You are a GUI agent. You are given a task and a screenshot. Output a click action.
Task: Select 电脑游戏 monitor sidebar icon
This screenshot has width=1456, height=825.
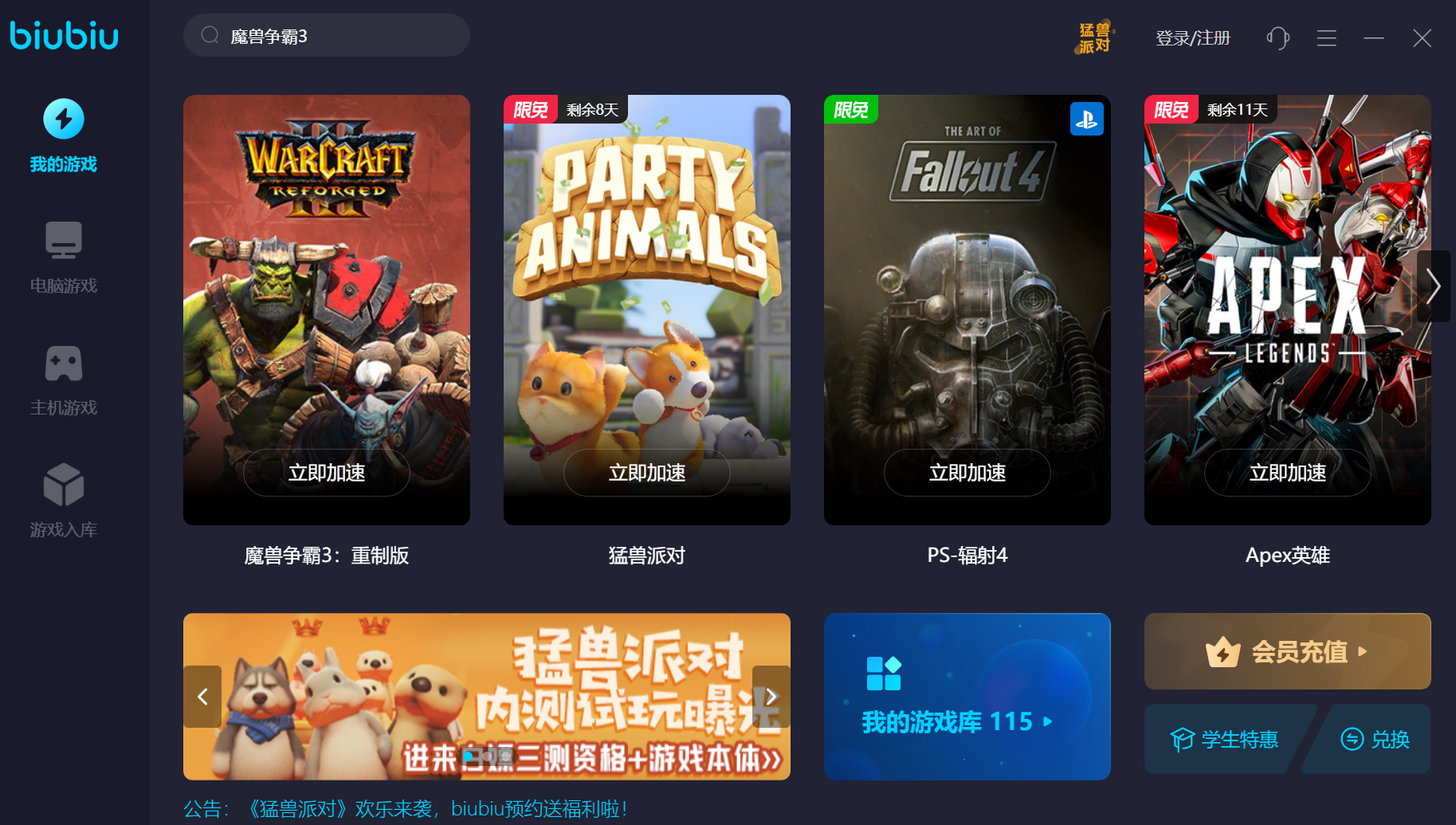(x=64, y=240)
